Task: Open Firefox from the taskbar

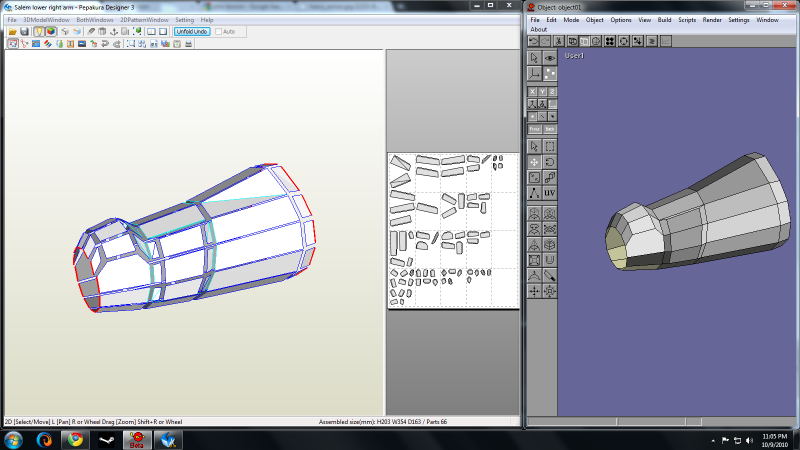Action: point(44,440)
